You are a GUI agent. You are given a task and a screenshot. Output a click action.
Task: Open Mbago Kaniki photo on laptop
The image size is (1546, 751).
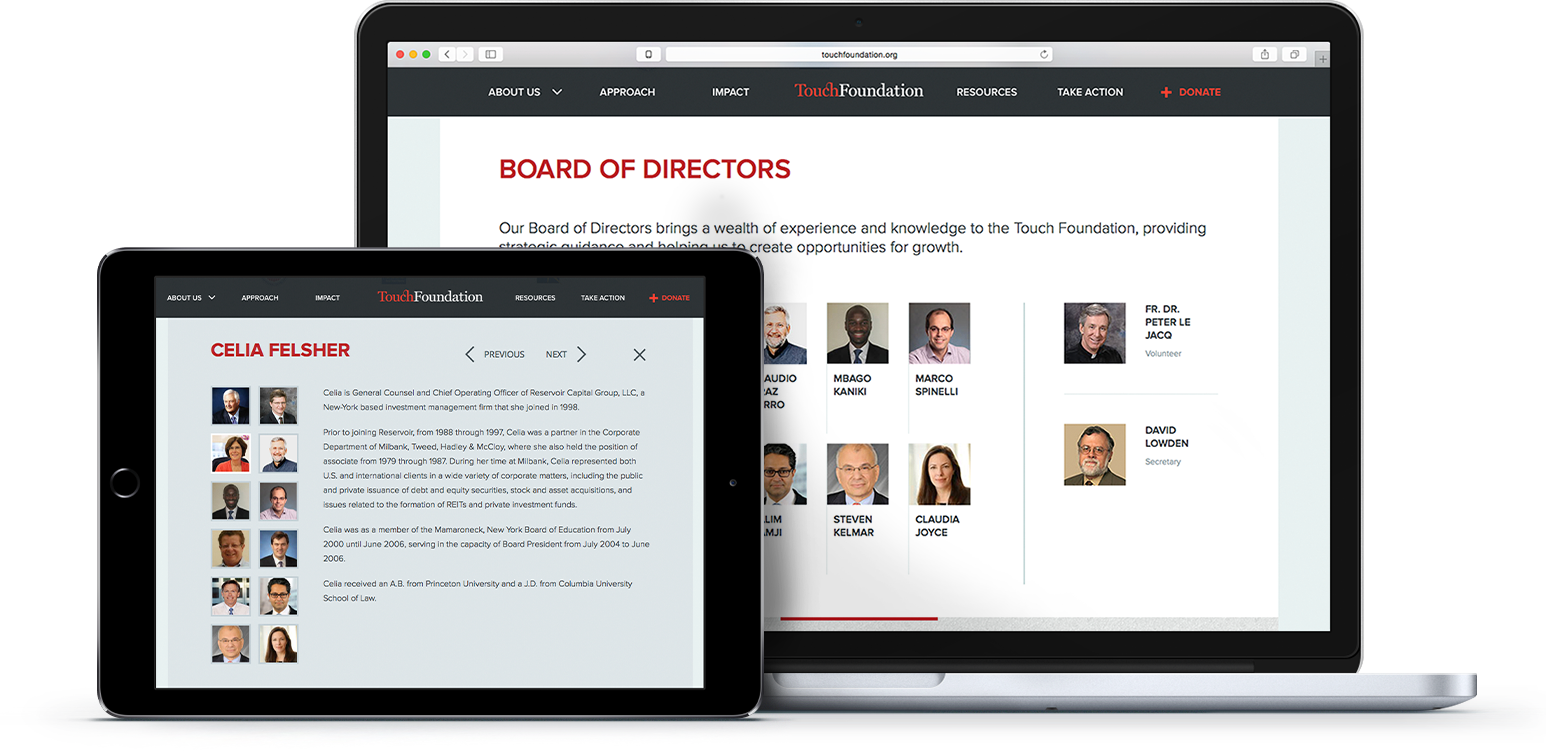tap(857, 333)
